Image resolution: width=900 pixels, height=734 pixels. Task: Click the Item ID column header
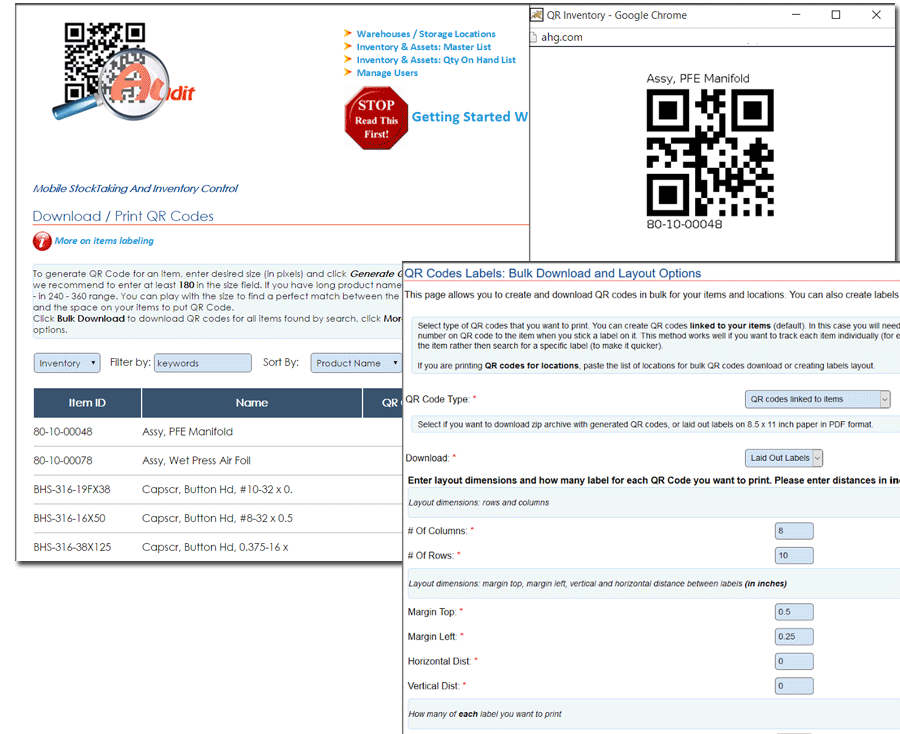(x=87, y=403)
